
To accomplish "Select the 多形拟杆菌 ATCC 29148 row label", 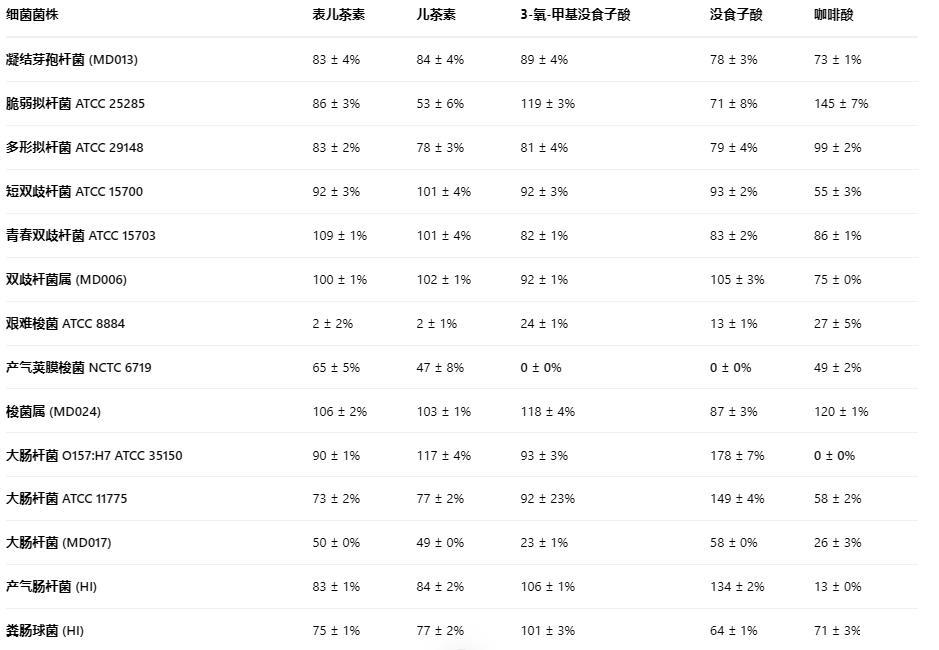I will click(75, 148).
